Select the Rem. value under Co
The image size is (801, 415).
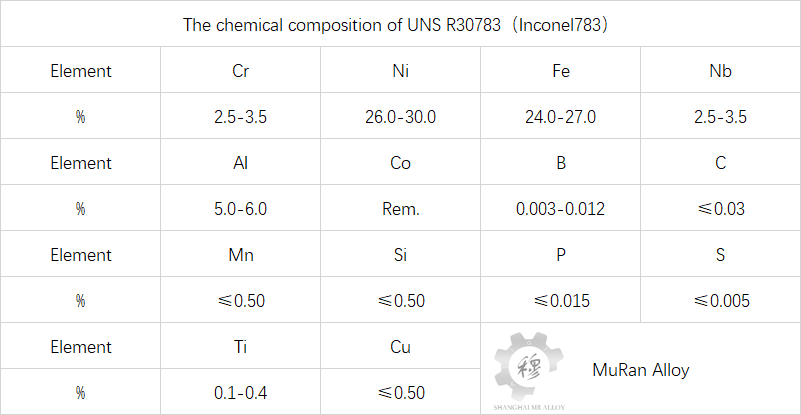pyautogui.click(x=400, y=209)
